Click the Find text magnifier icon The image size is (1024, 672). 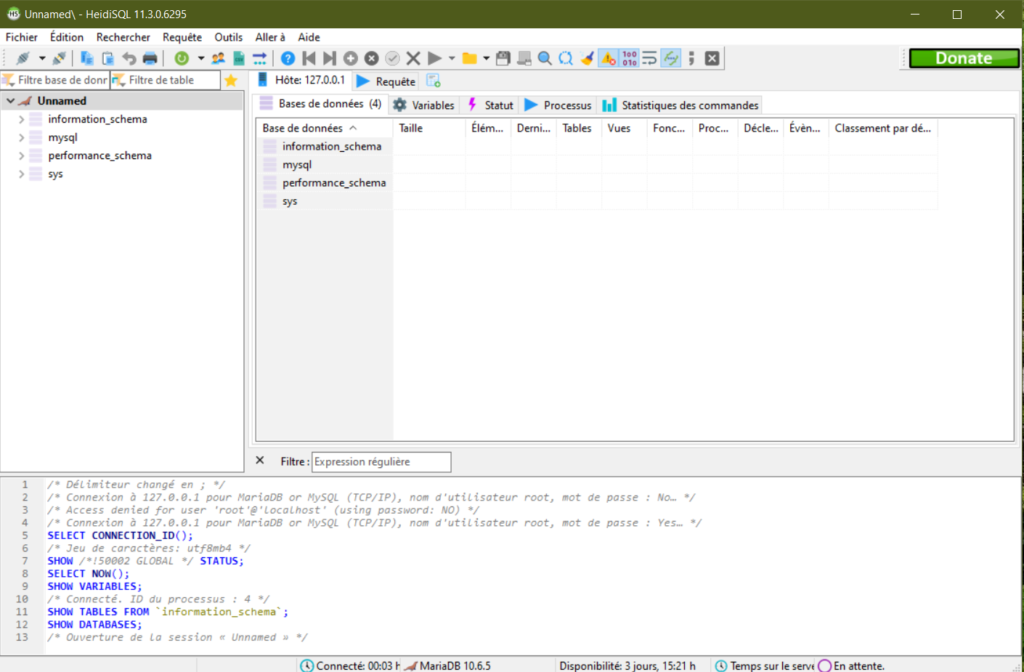tap(545, 58)
